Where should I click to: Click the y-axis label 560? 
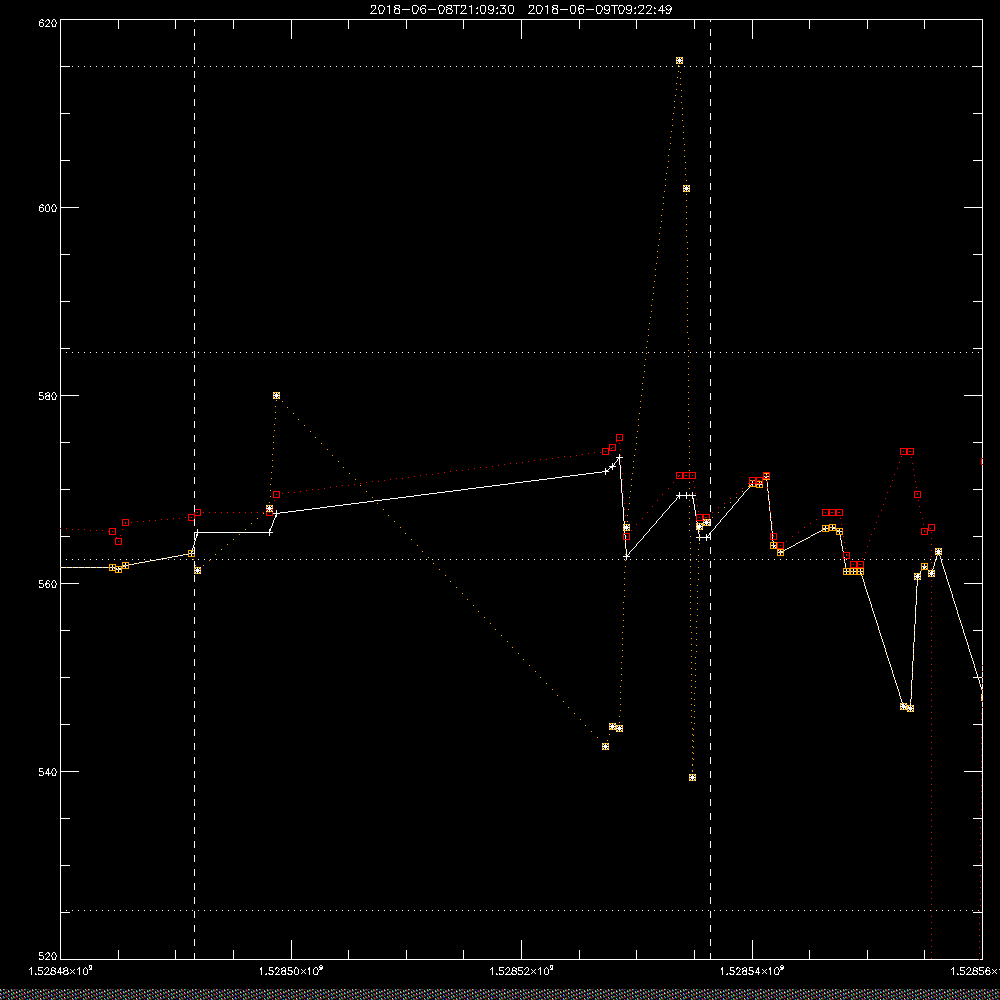48,584
